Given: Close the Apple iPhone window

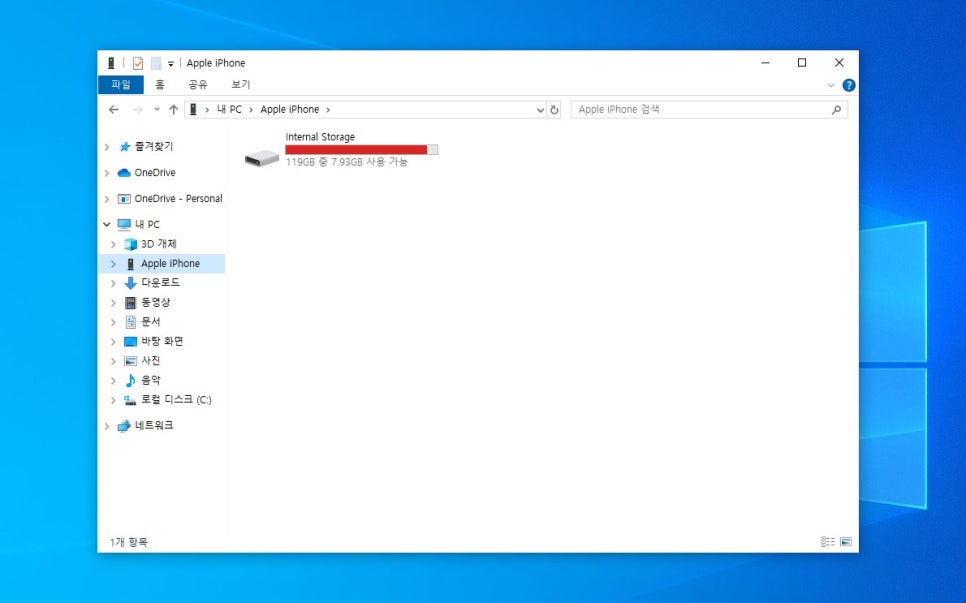Looking at the screenshot, I should [x=839, y=63].
